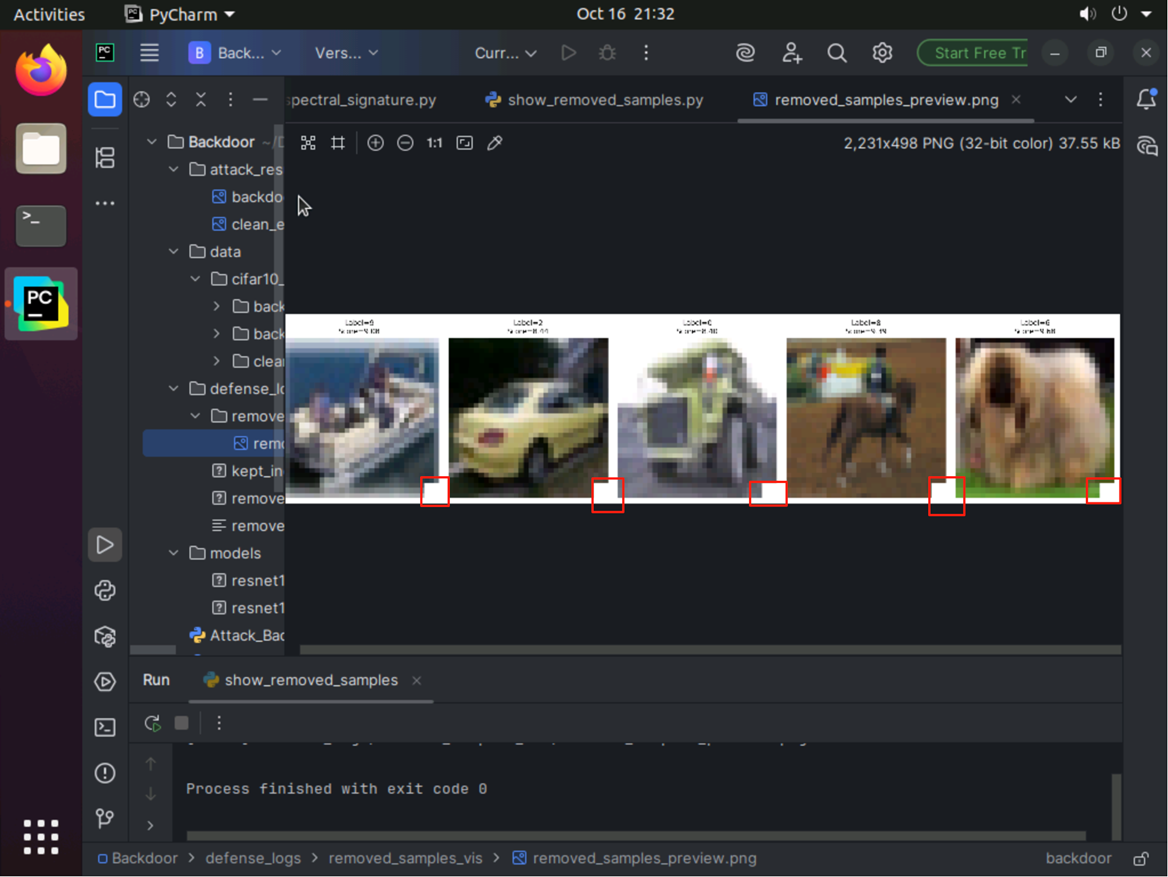Open the IDE settings gear menu
This screenshot has height=877, width=1168.
[x=882, y=53]
